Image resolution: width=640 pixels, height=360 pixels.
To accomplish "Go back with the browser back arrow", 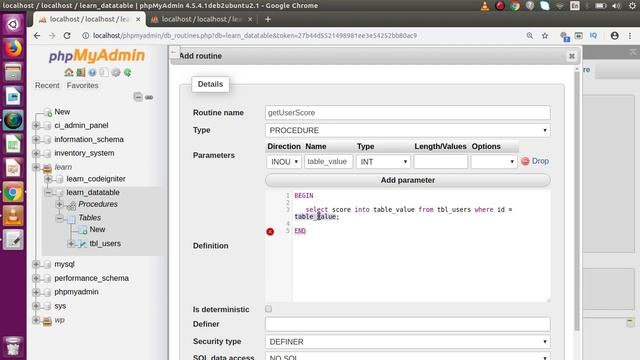I will (37, 36).
